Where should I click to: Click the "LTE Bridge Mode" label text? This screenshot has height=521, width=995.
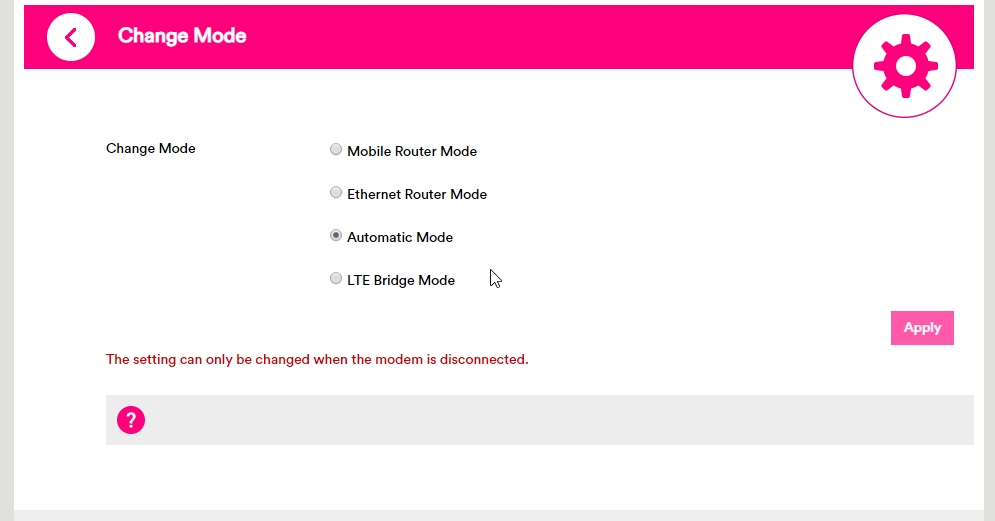[401, 280]
